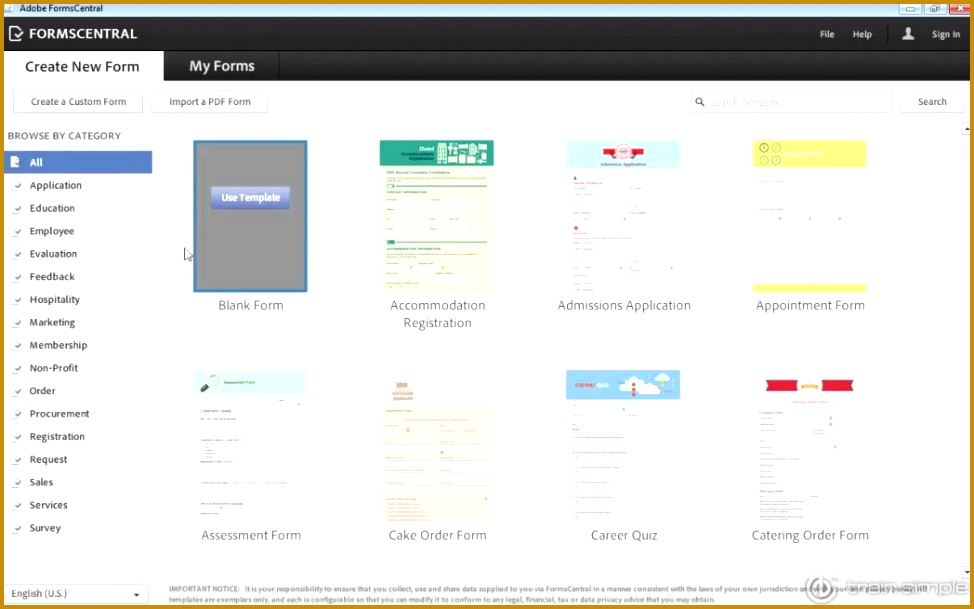Click the search magnifier icon in the search bar
The height and width of the screenshot is (609, 974).
[699, 101]
